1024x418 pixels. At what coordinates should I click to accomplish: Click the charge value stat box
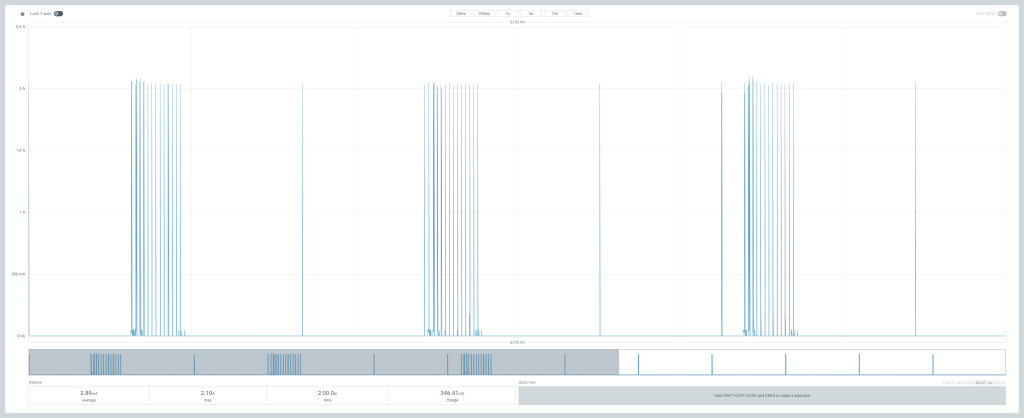(x=452, y=395)
